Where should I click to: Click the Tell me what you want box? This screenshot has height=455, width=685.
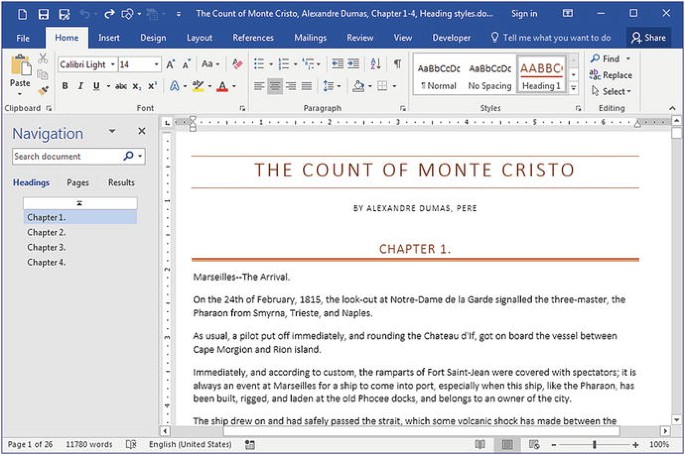click(550, 38)
